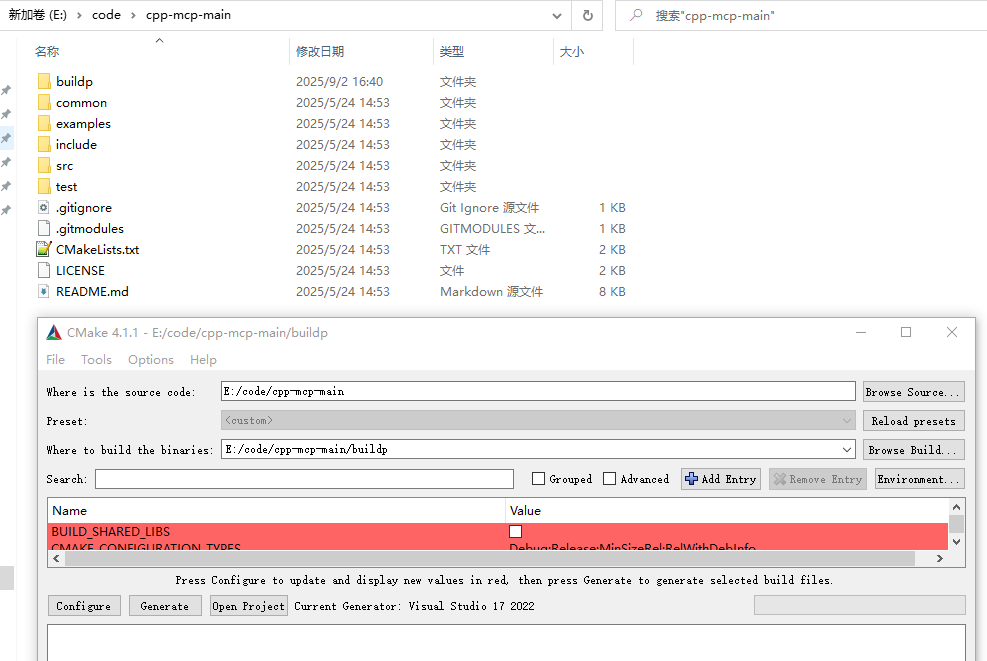Click the common folder icon
This screenshot has height=661, width=987.
[44, 103]
